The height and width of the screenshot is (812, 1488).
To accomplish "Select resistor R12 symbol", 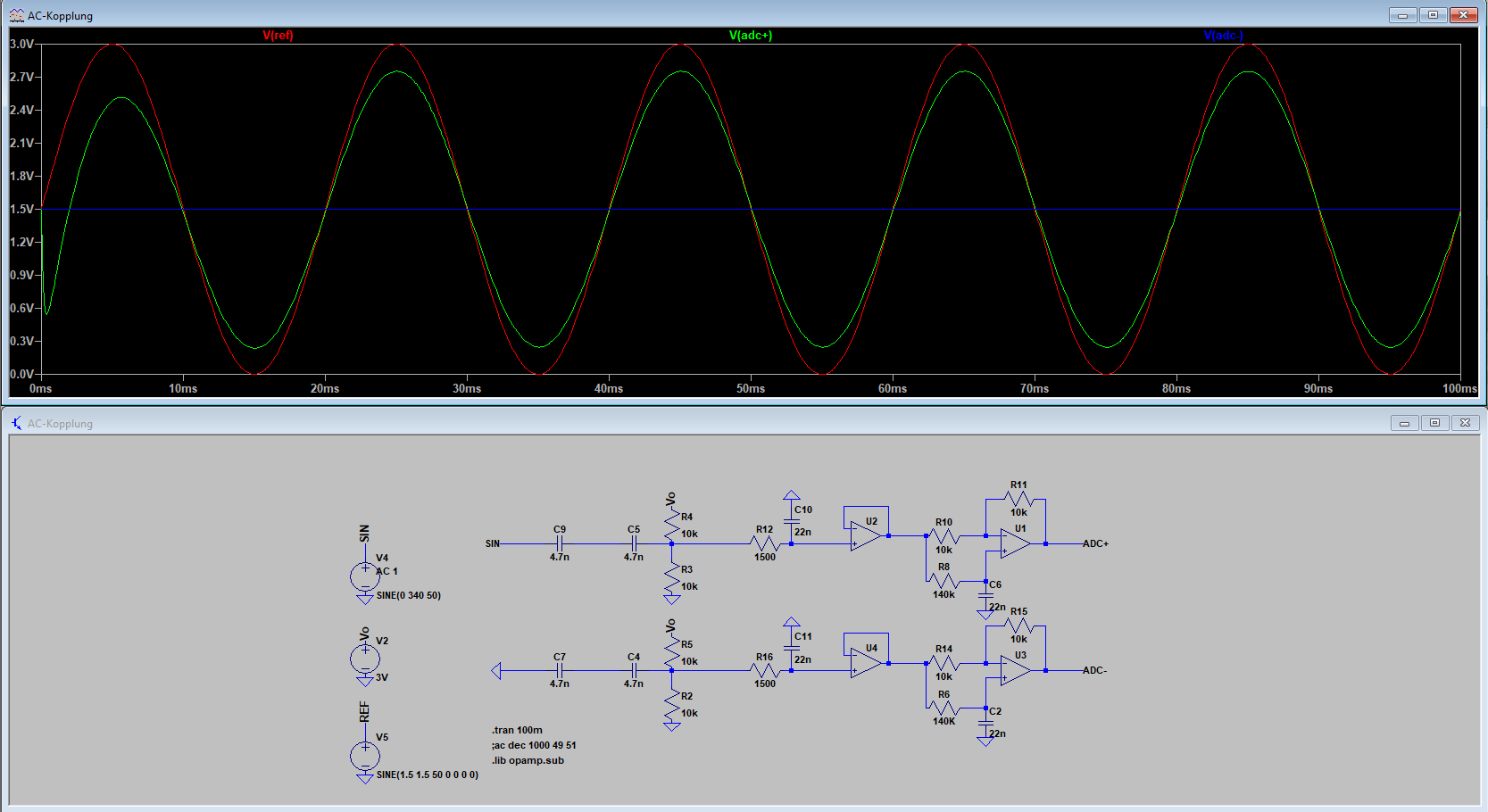I will coord(765,543).
